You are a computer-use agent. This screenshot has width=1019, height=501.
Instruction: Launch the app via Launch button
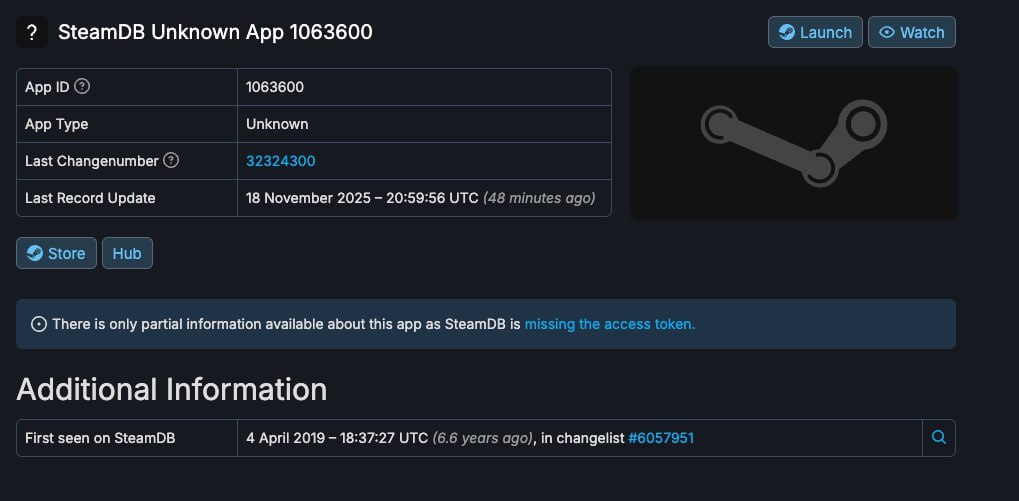click(x=815, y=32)
